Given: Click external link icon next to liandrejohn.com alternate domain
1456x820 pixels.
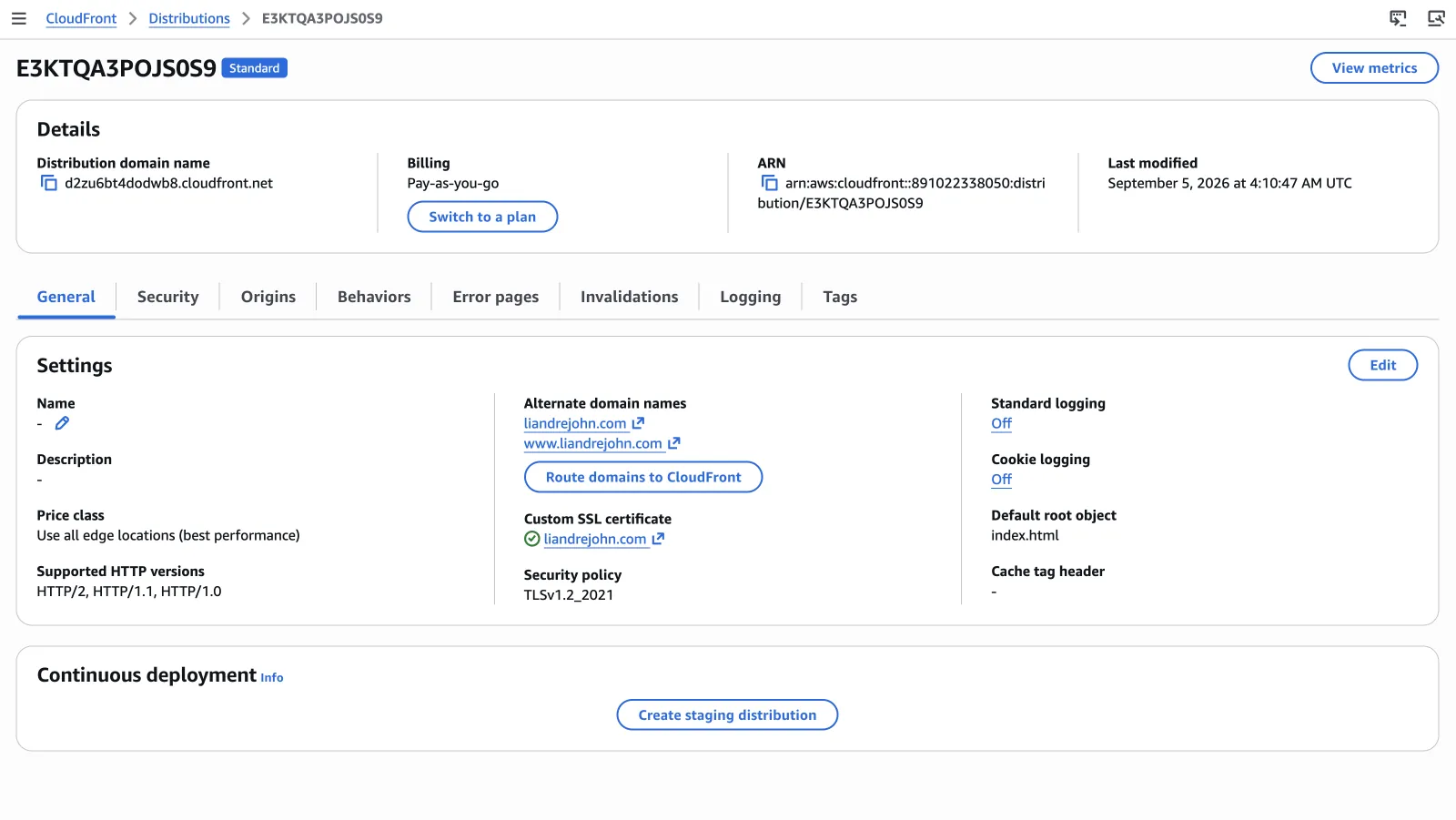Looking at the screenshot, I should click(x=638, y=423).
